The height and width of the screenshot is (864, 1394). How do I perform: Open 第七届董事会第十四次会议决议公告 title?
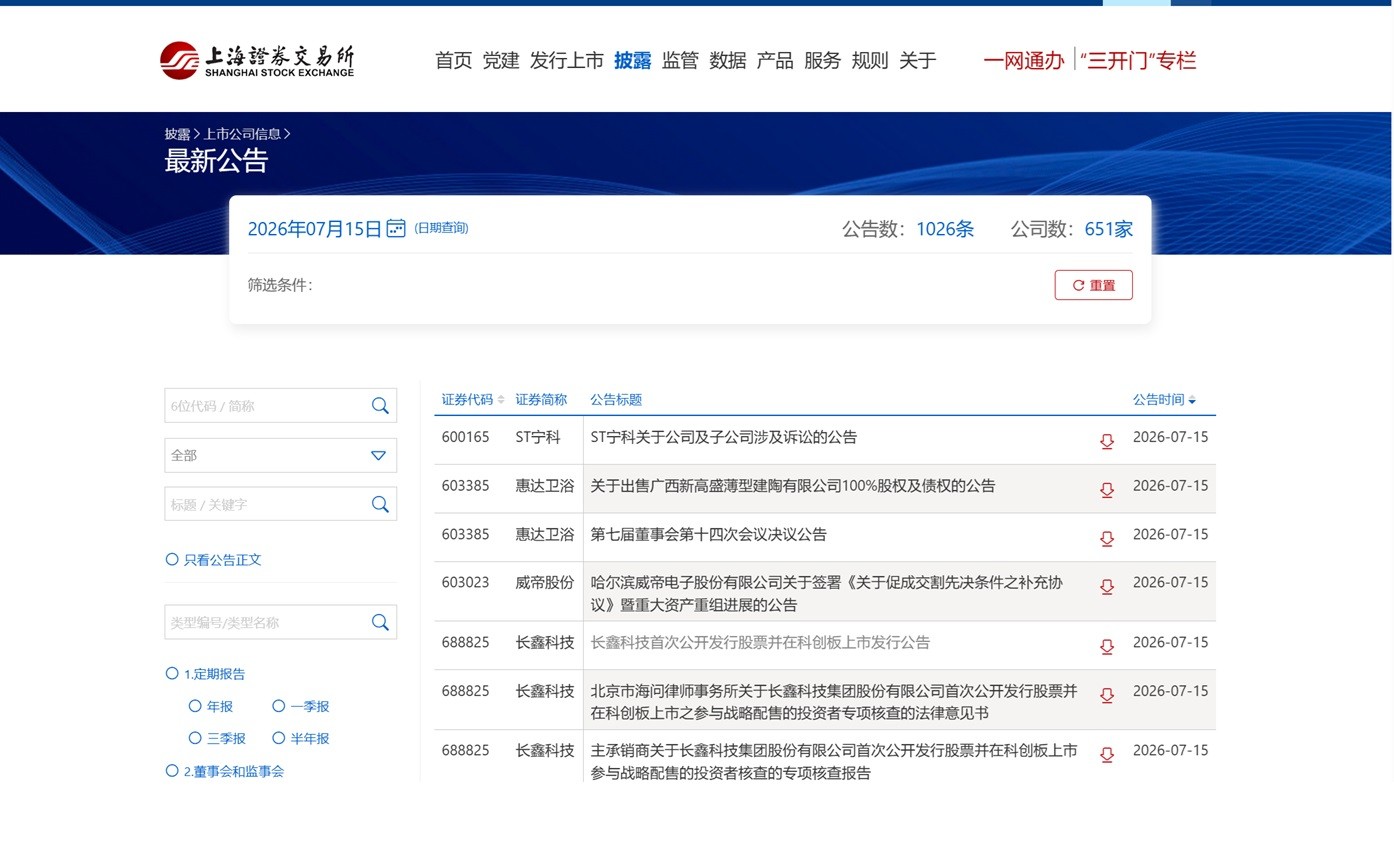[709, 534]
